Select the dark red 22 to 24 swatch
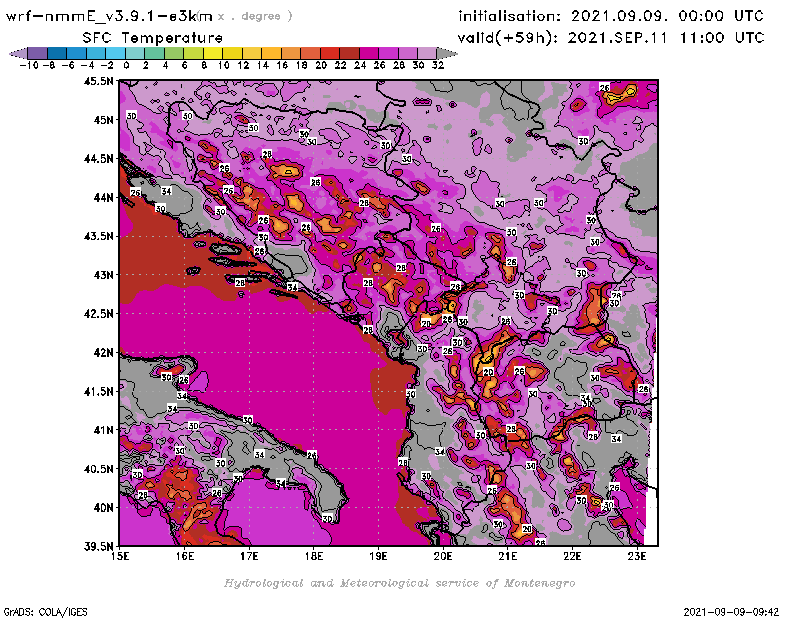This screenshot has height=618, width=800. [349, 53]
